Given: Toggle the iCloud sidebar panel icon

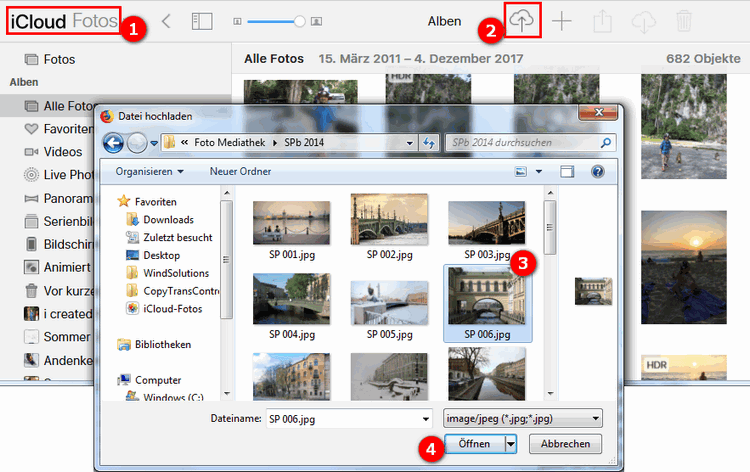Looking at the screenshot, I should click(x=202, y=21).
